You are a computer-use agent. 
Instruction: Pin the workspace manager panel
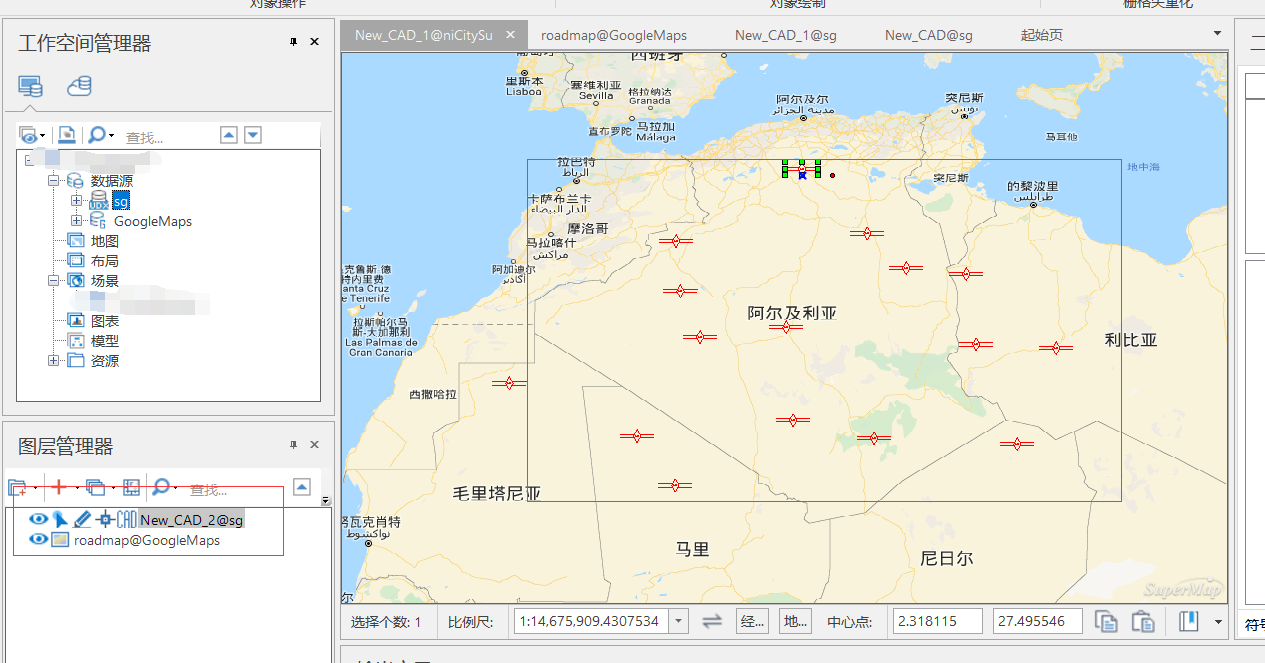point(294,42)
